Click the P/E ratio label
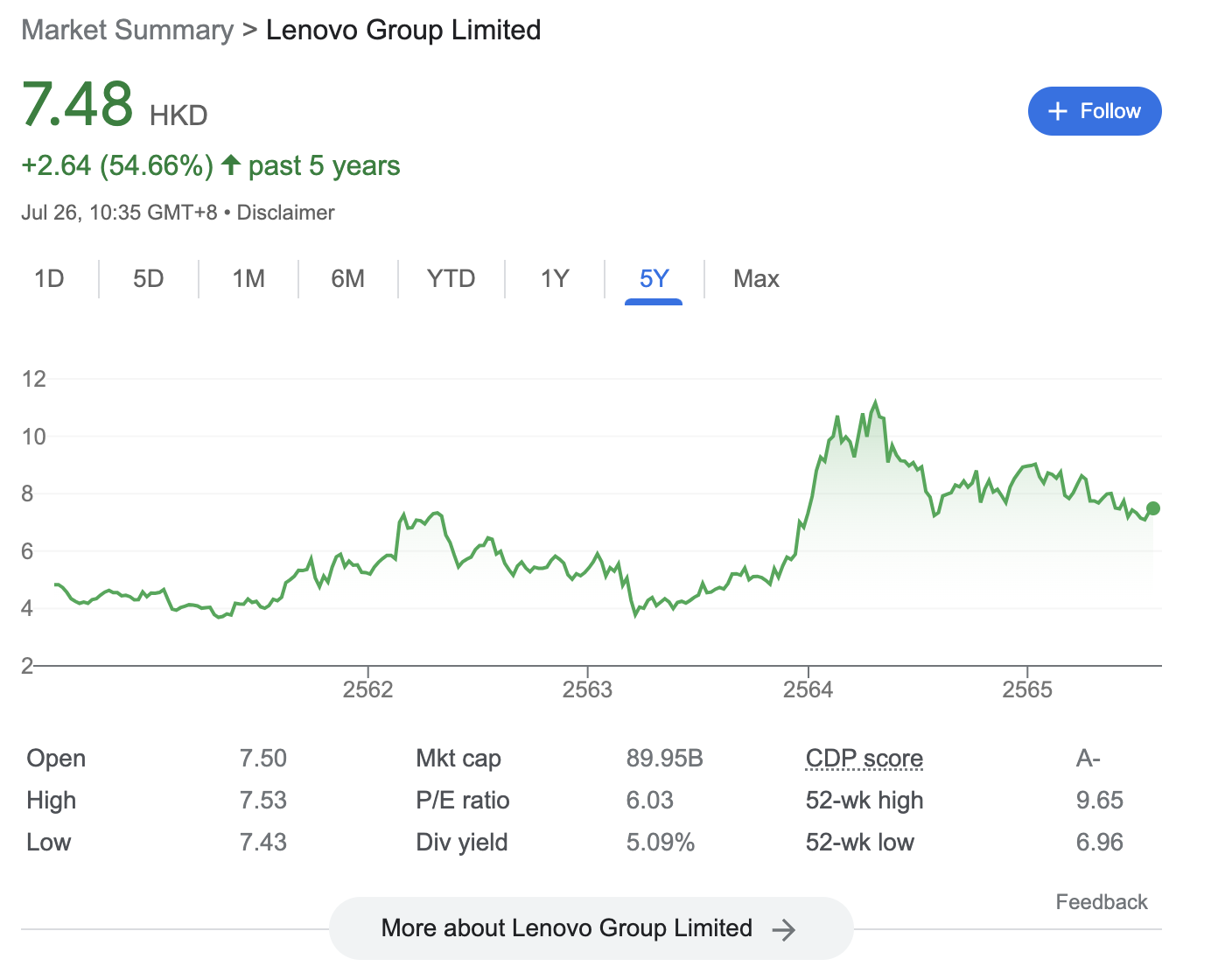Image resolution: width=1218 pixels, height=980 pixels. point(463,801)
